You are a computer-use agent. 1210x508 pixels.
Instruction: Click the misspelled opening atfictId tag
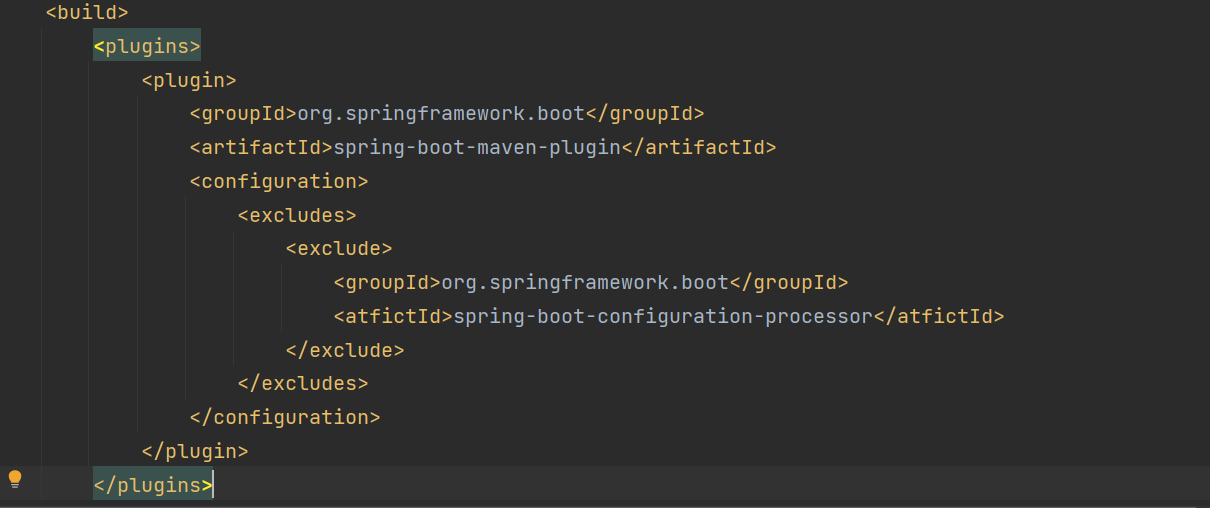pyautogui.click(x=393, y=317)
